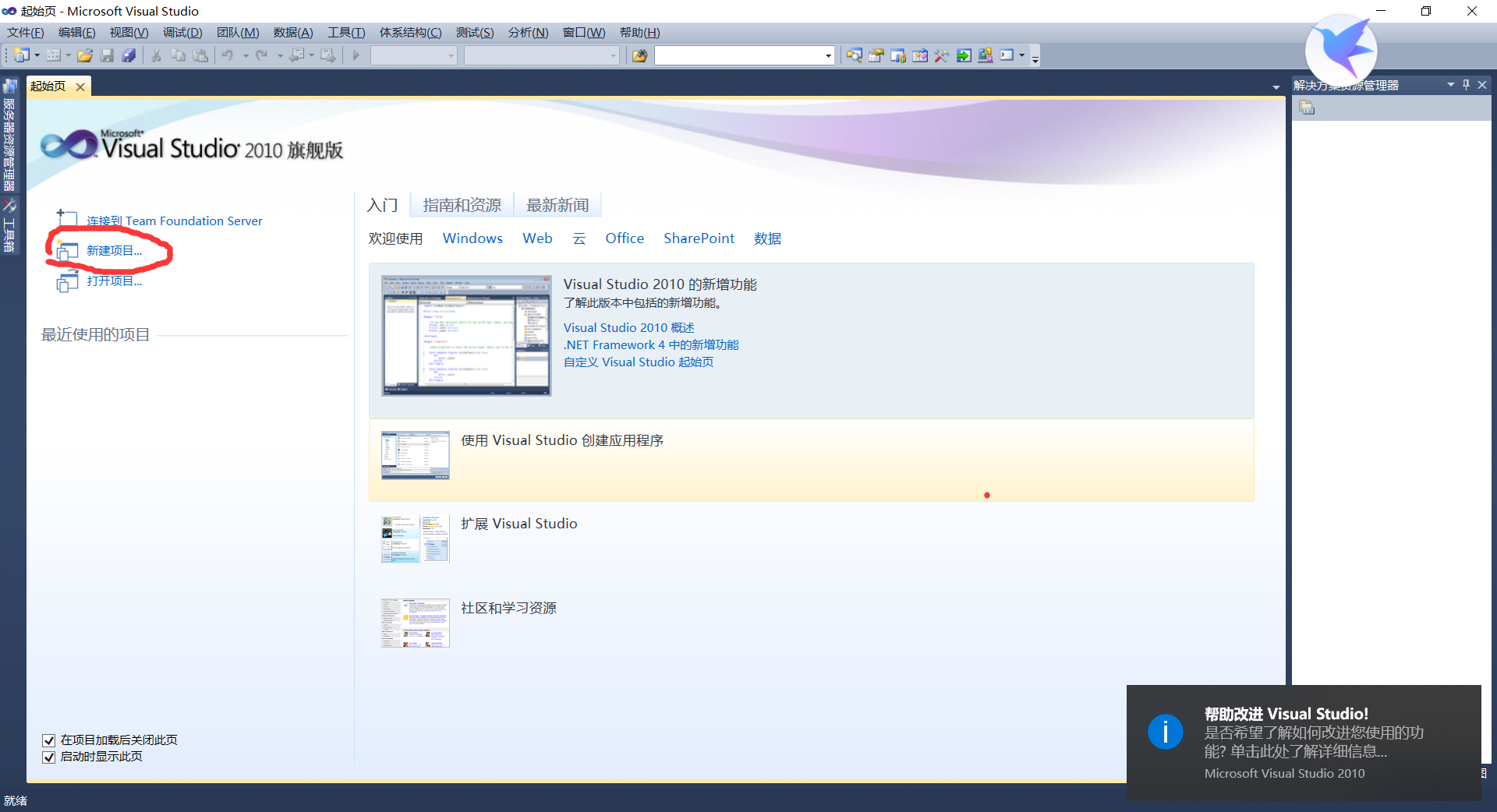Click the 帮助改进 Visual Studio notification
Viewport: 1497px width, 812px height.
(x=1304, y=743)
